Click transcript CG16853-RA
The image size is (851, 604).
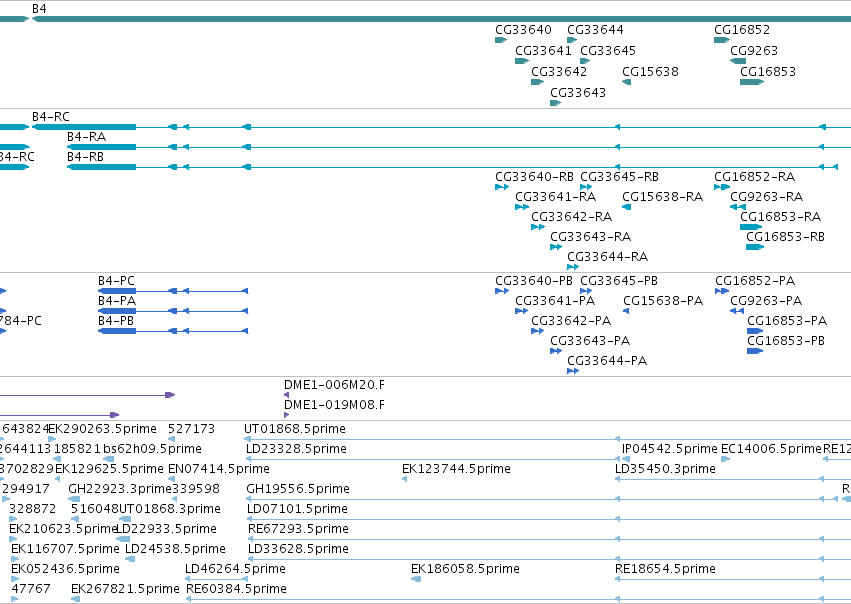tap(780, 217)
